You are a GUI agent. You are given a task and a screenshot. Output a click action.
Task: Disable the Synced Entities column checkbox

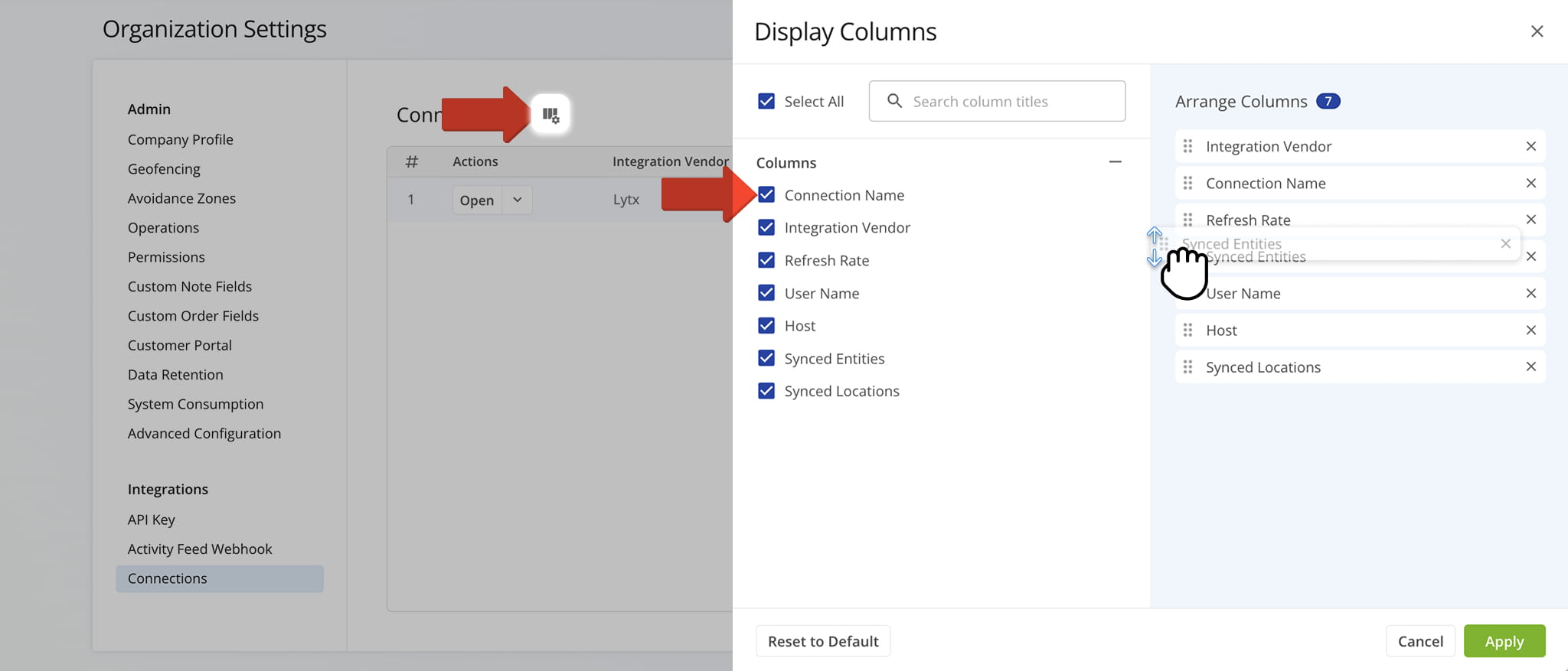click(766, 359)
